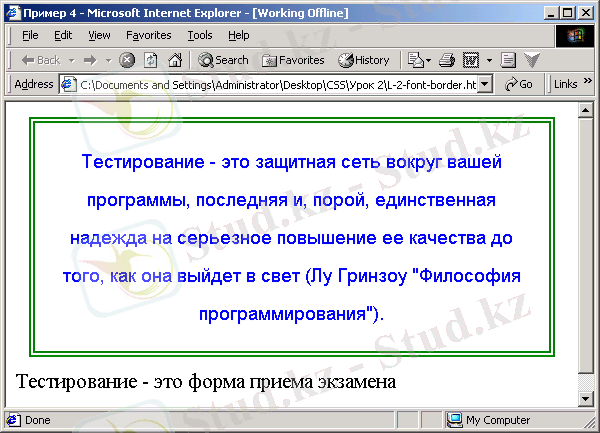Viewport: 600px width, 433px height.
Task: Go to next page with Forward arrow
Action: click(90, 60)
